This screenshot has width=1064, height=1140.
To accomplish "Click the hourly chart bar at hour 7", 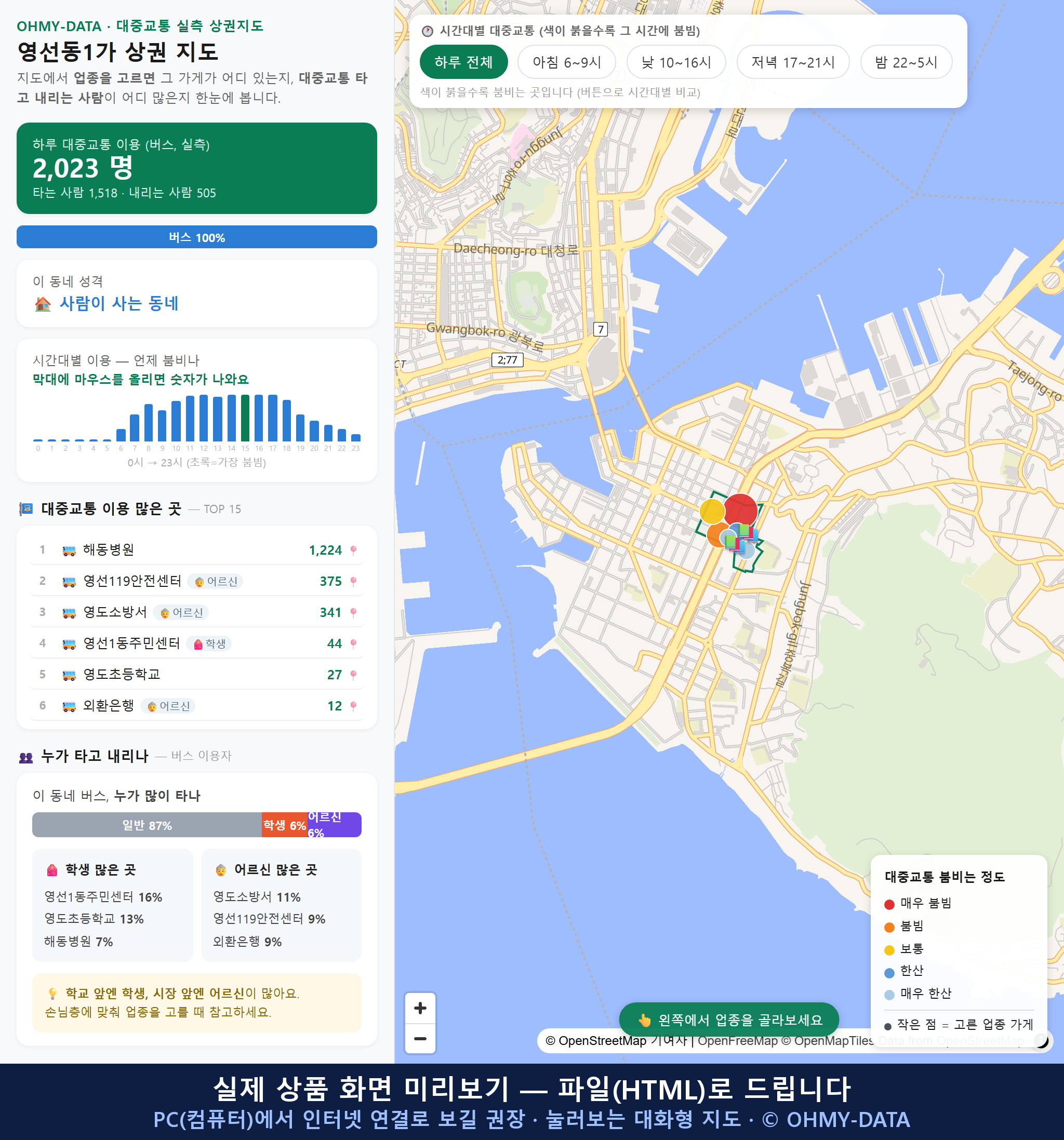I will click(x=135, y=427).
